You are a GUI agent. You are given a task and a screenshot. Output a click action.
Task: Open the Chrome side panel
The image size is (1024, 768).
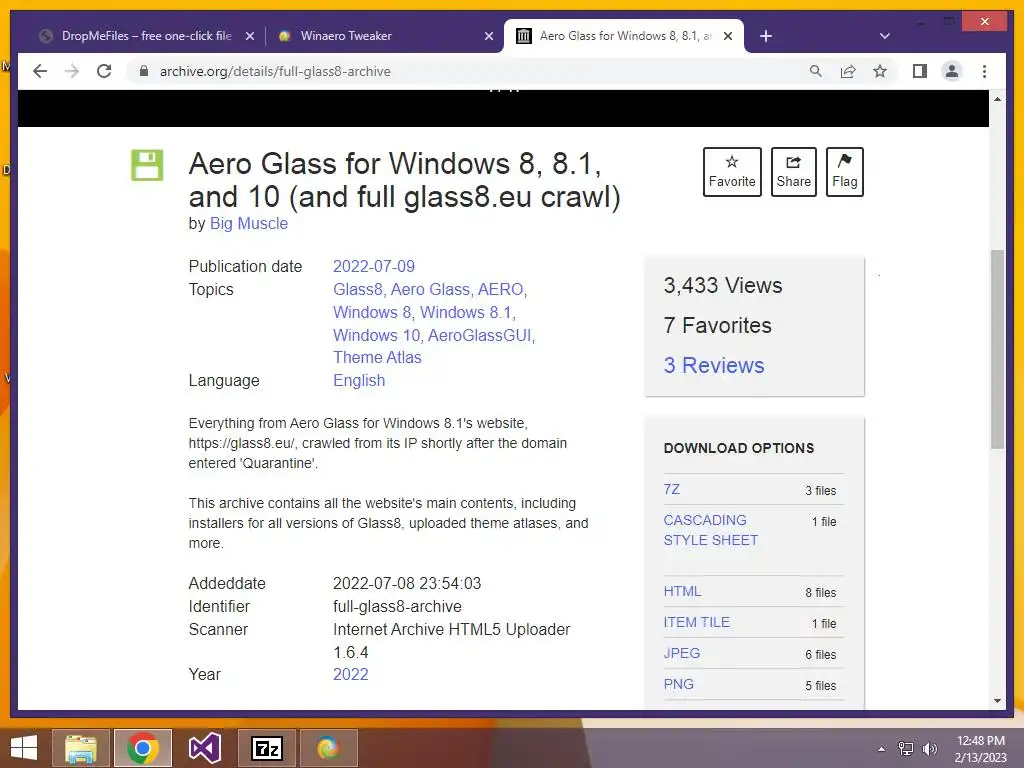coord(920,71)
